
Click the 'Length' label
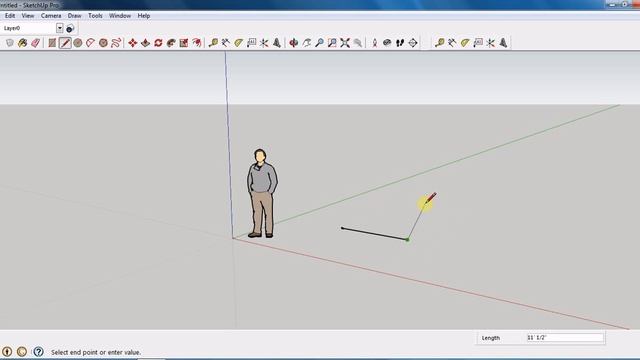(491, 338)
